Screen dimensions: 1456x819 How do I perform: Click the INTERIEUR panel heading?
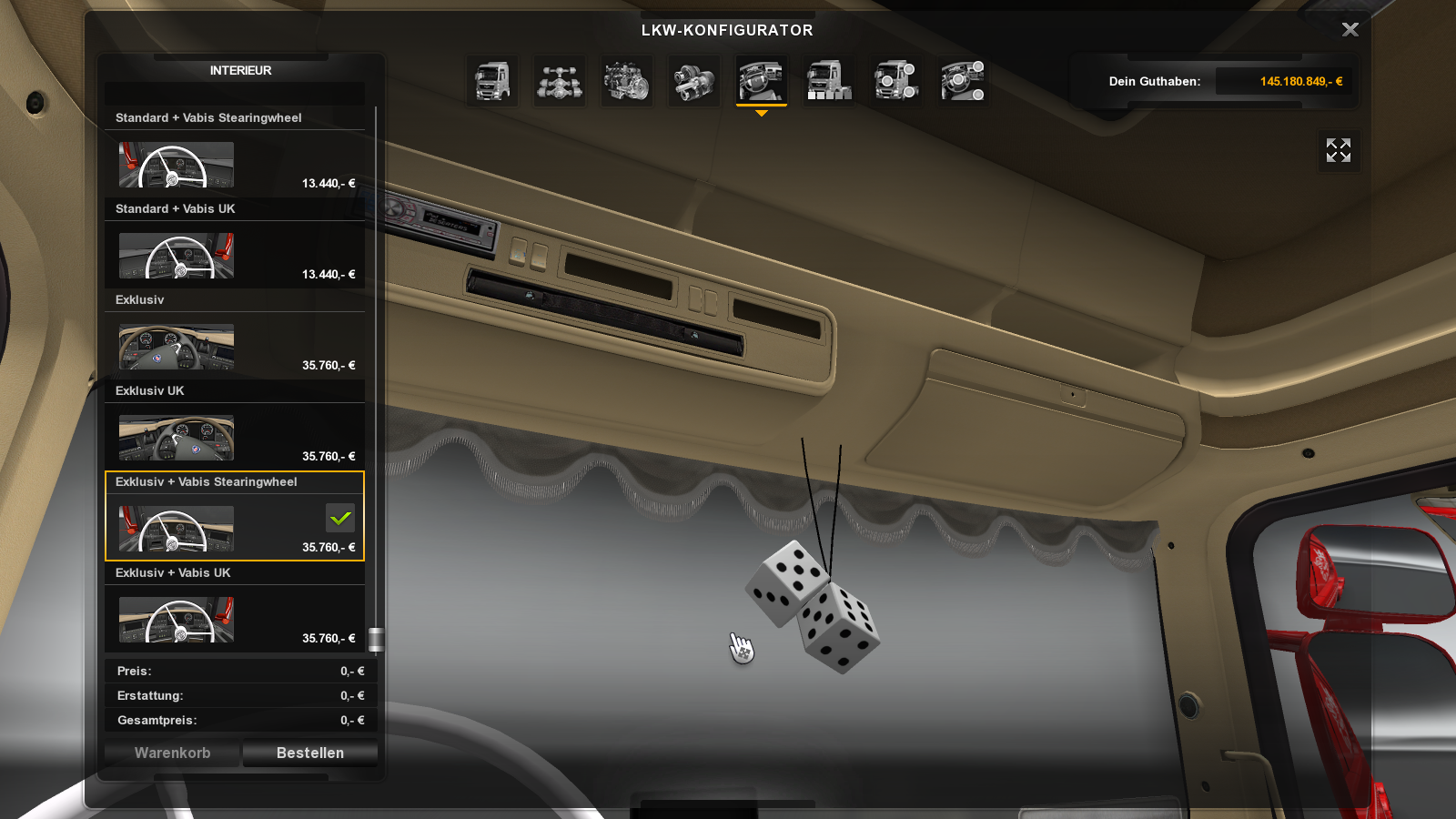[240, 71]
